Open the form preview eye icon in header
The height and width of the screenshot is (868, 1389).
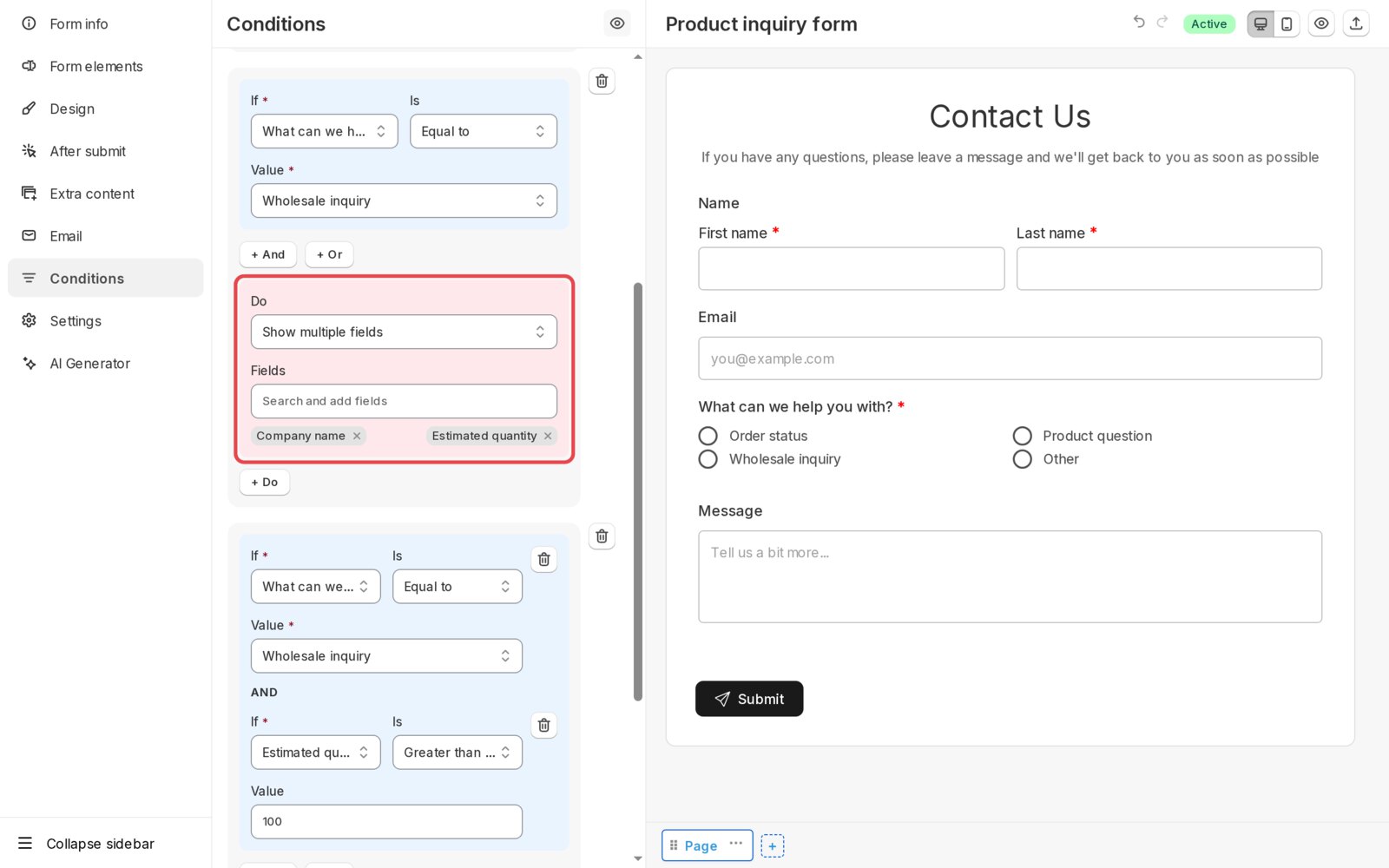[x=1321, y=23]
